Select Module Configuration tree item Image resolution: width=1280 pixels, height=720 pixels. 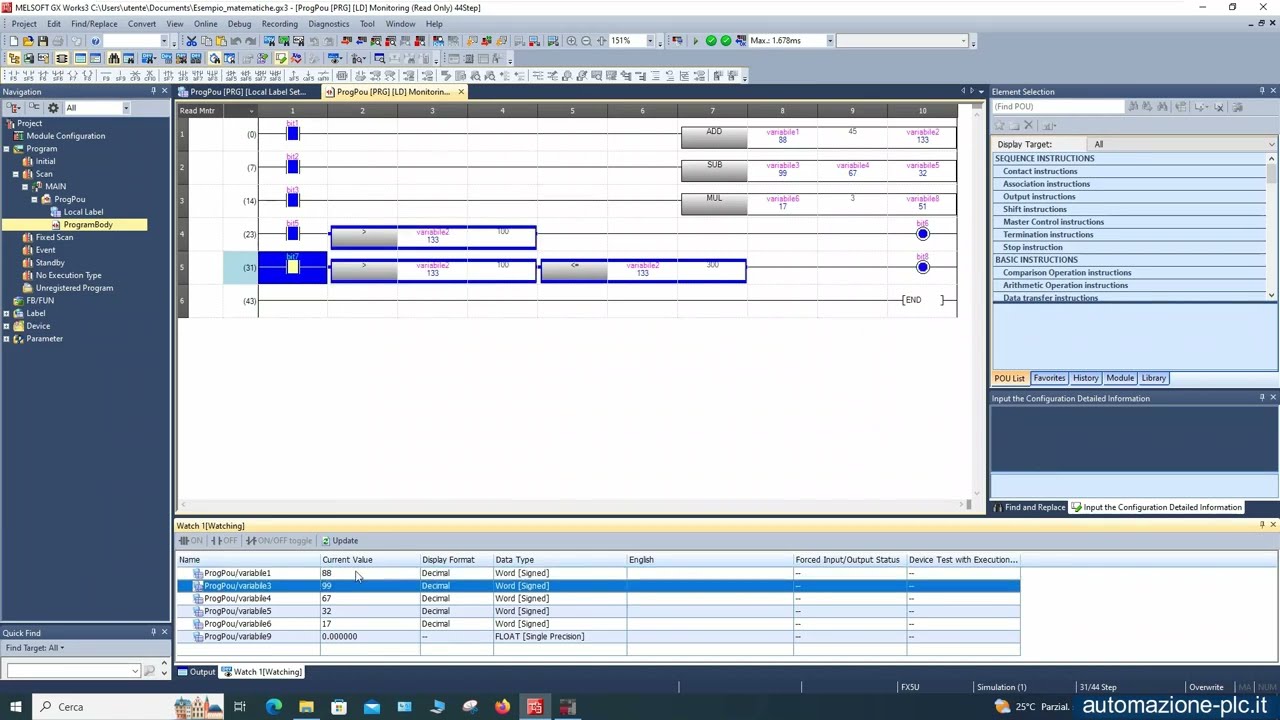click(65, 136)
